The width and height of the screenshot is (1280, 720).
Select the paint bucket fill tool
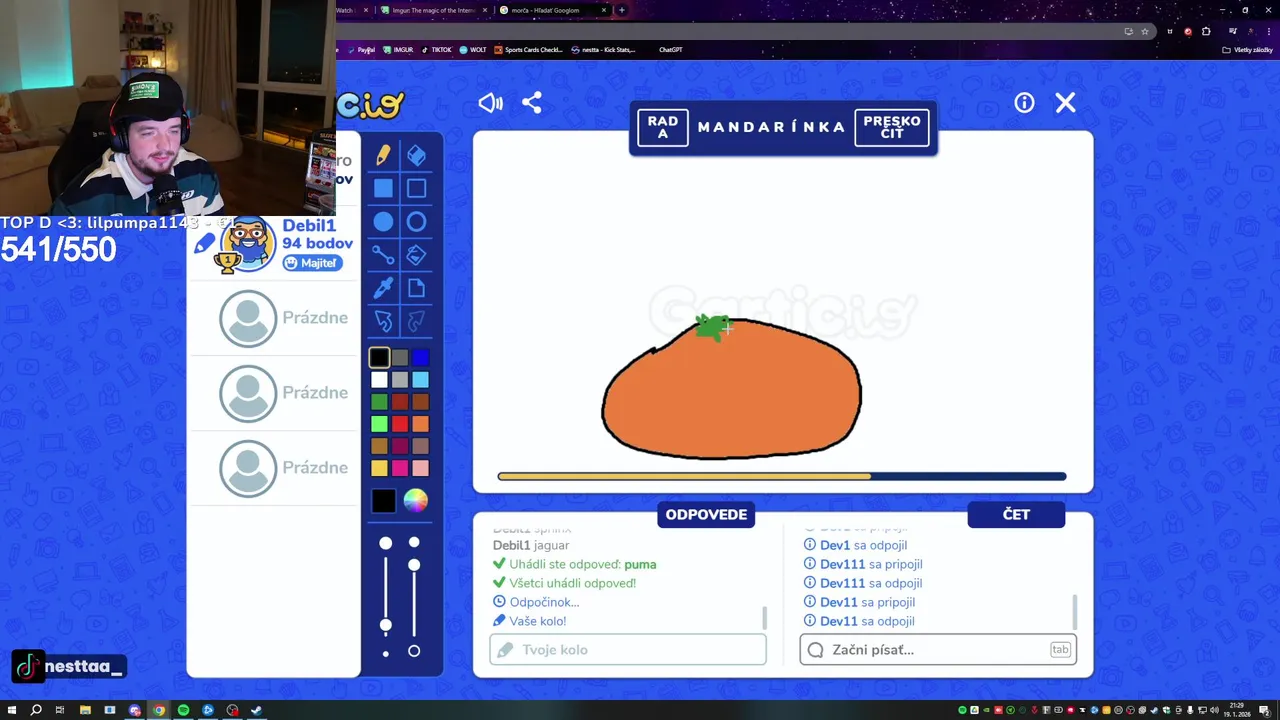click(416, 255)
